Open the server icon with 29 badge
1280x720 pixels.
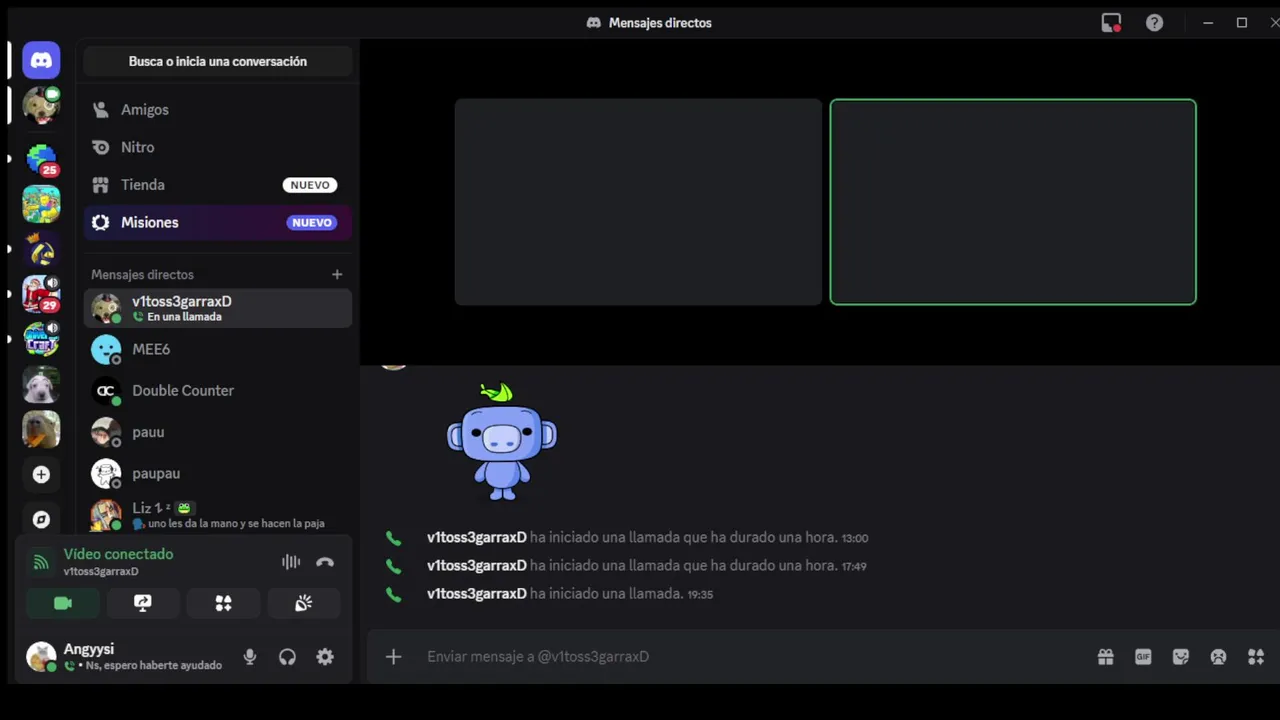[x=41, y=294]
